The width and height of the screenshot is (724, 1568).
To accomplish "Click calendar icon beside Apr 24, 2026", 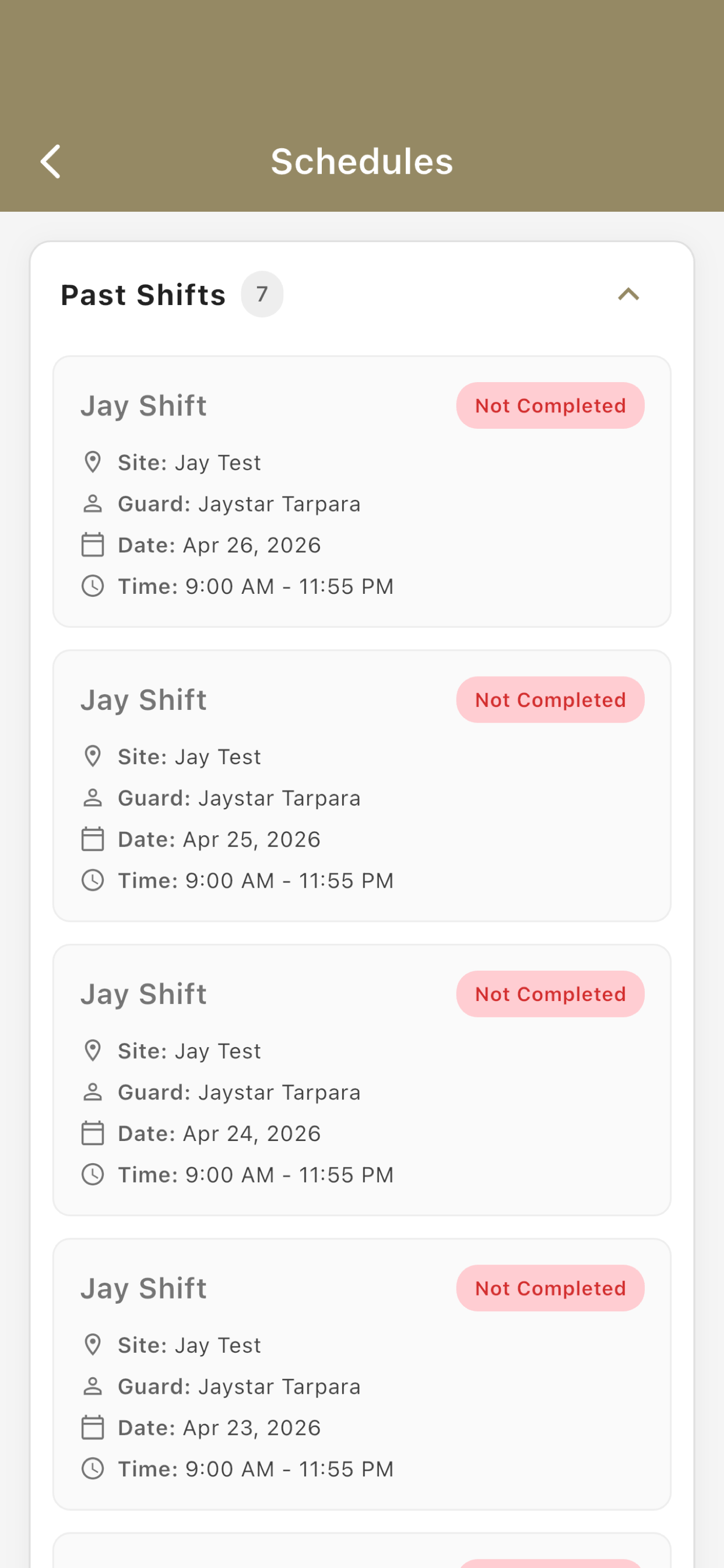I will pos(93,1133).
